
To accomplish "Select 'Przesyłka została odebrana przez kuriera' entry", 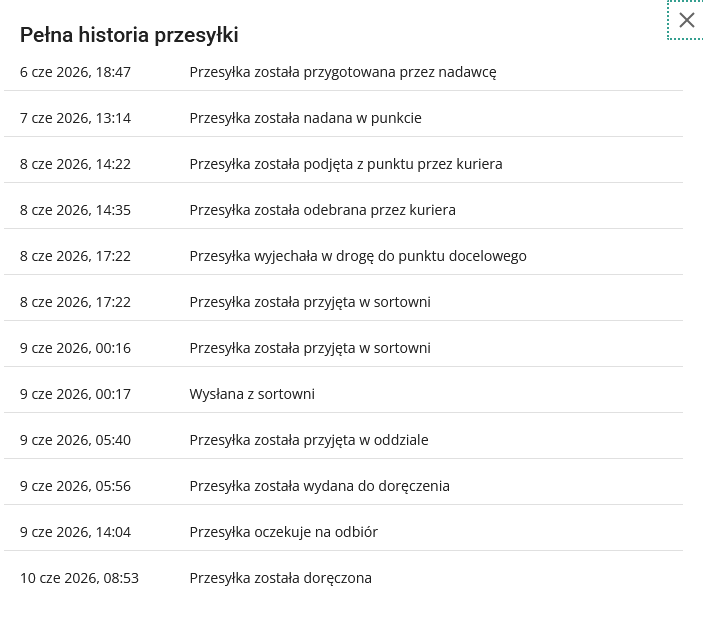I will (322, 210).
